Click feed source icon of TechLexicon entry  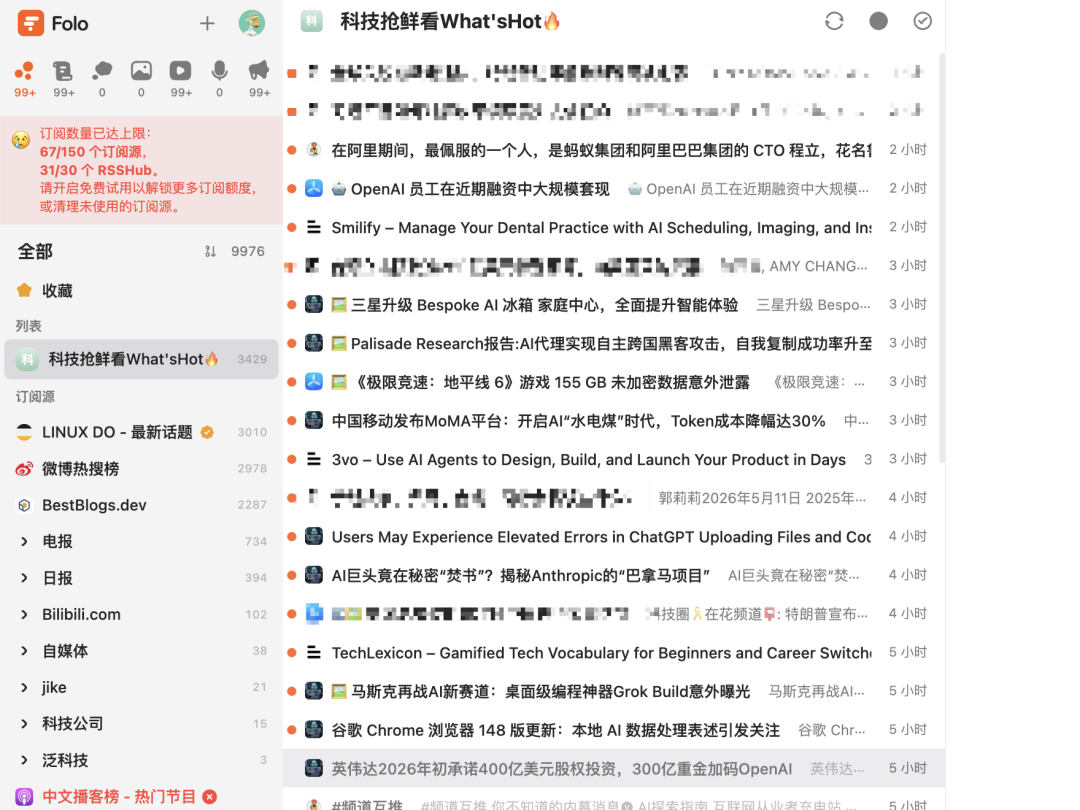(x=313, y=651)
